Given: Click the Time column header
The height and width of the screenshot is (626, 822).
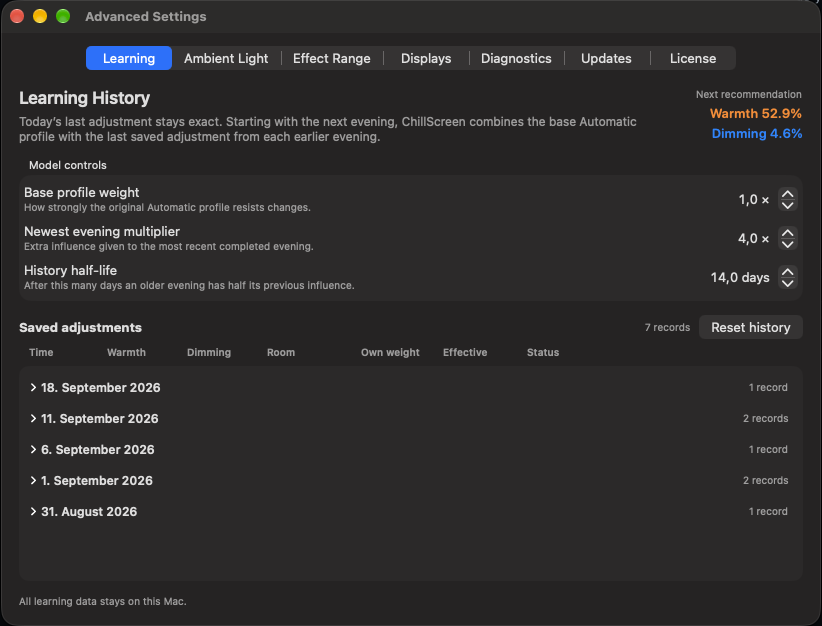Looking at the screenshot, I should (41, 352).
